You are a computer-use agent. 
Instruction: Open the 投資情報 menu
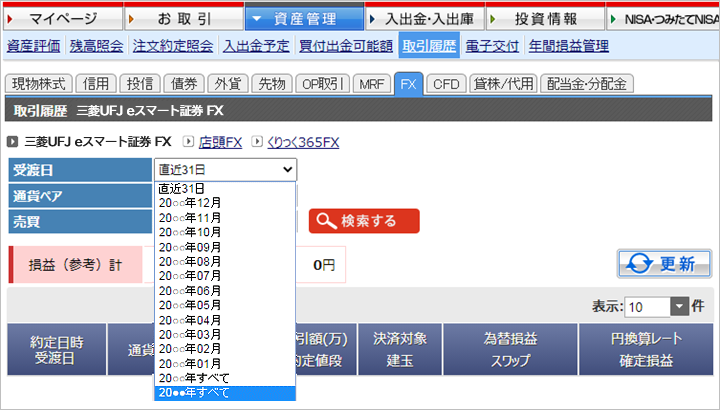pyautogui.click(x=546, y=19)
